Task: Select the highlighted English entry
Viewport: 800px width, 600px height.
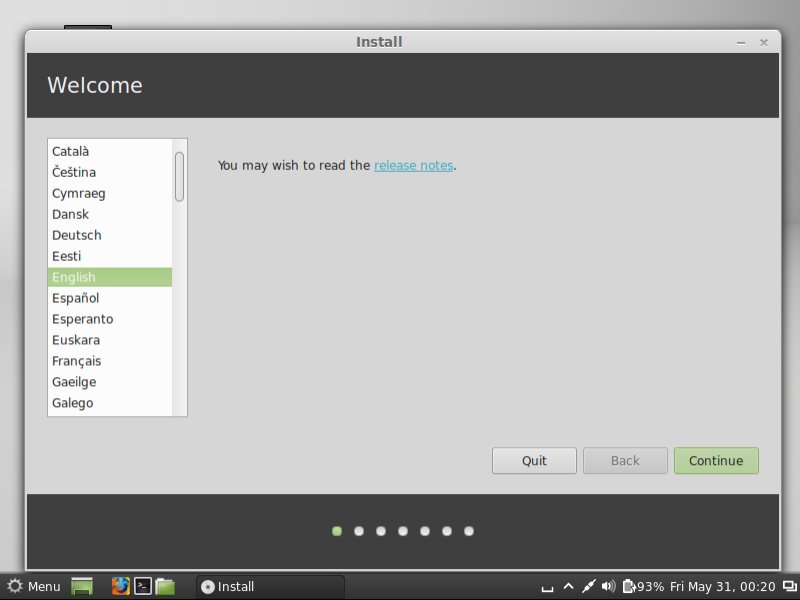Action: tap(110, 277)
